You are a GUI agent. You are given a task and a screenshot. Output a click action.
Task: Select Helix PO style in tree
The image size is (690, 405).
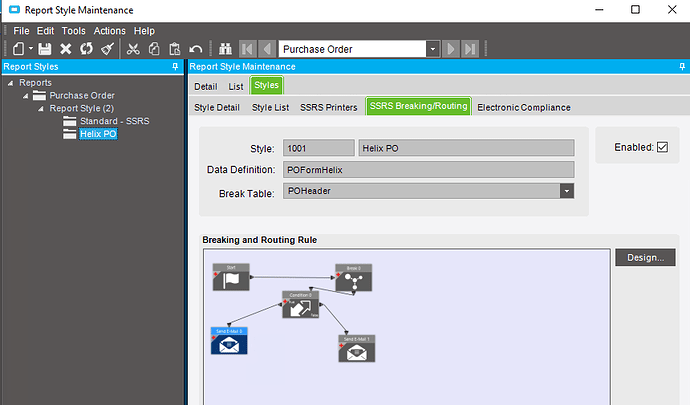pos(98,134)
